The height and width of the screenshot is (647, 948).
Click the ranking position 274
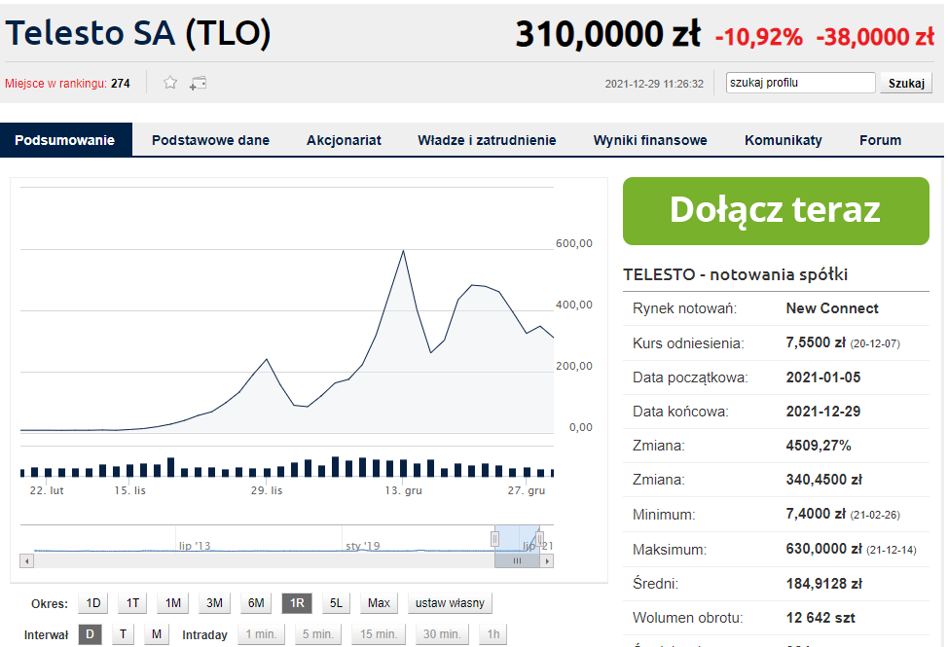point(120,83)
